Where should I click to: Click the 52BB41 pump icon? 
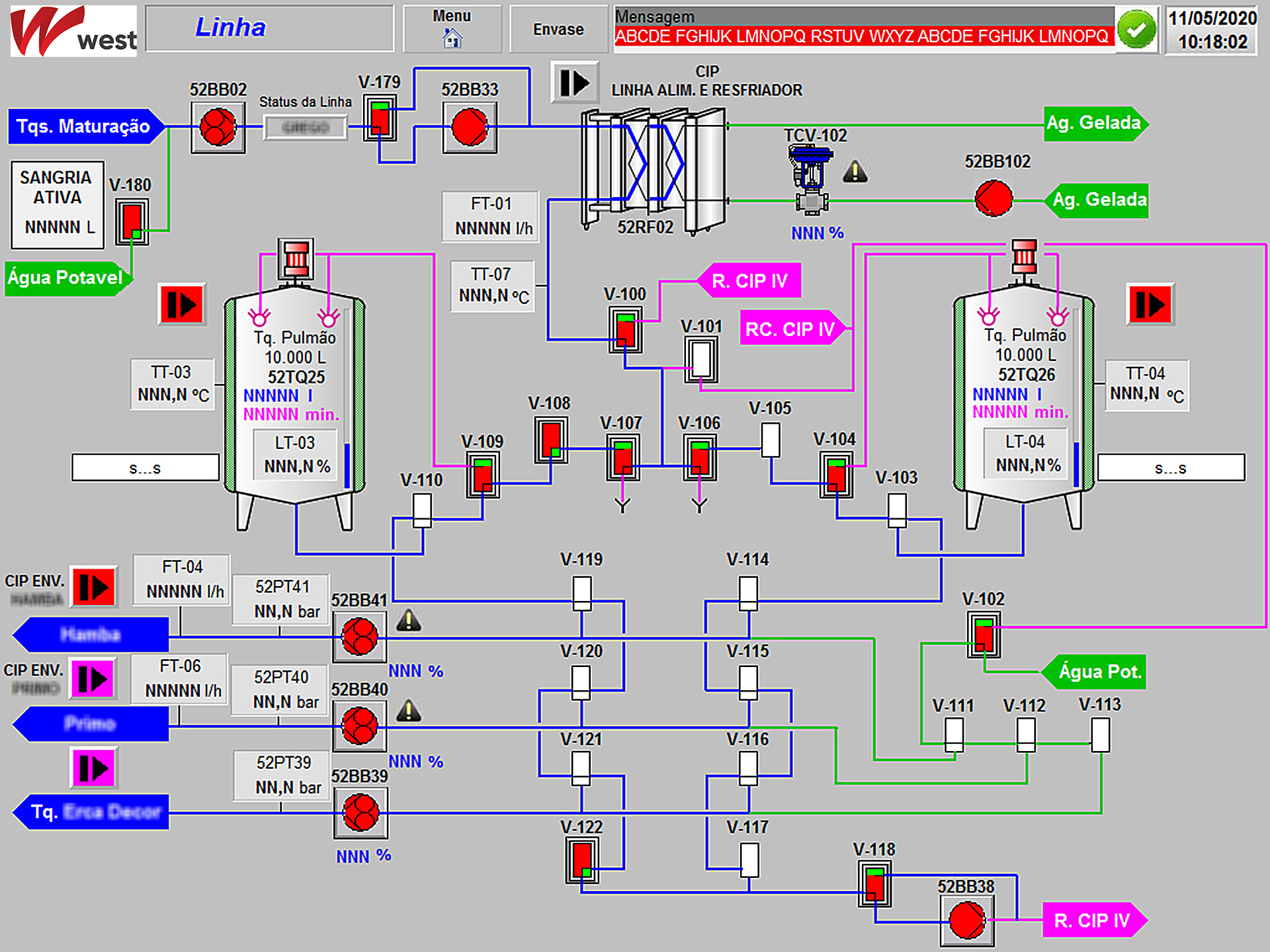coord(359,637)
